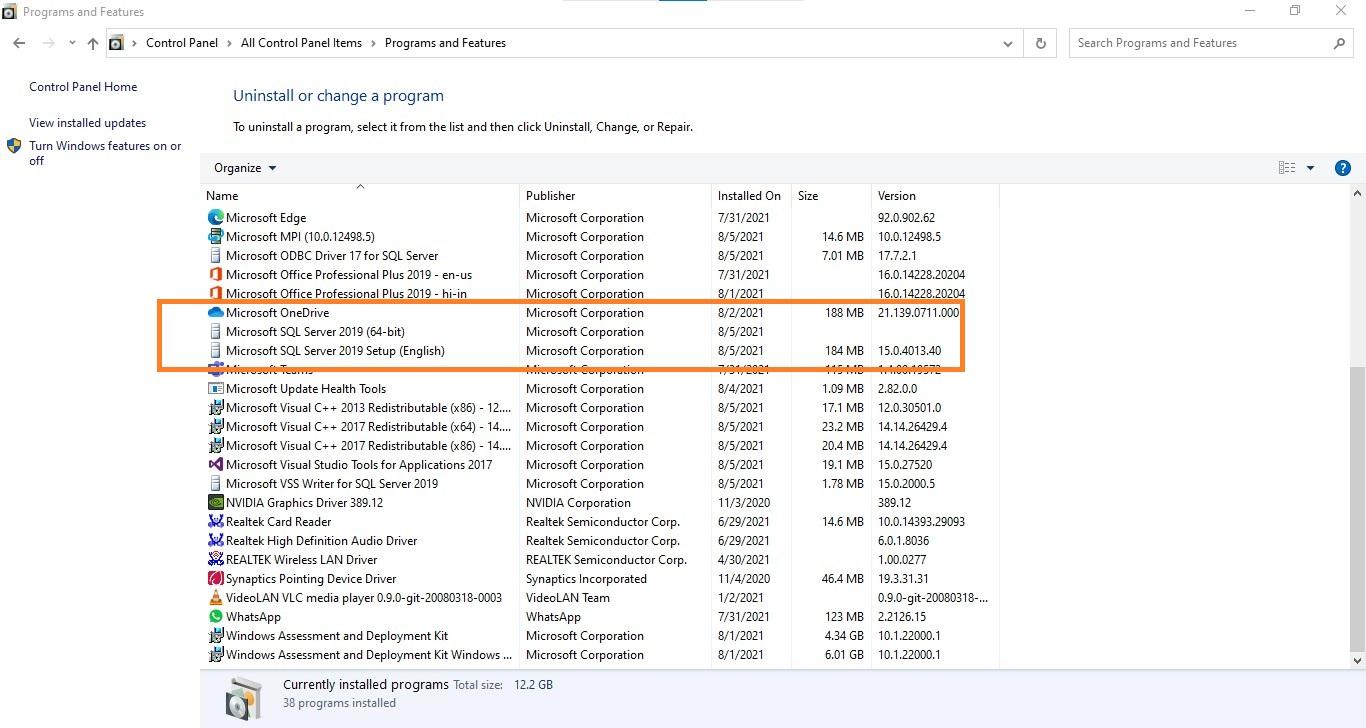Click the Synaptics Incorporated publisher cell
The width and height of the screenshot is (1366, 728).
pos(586,579)
